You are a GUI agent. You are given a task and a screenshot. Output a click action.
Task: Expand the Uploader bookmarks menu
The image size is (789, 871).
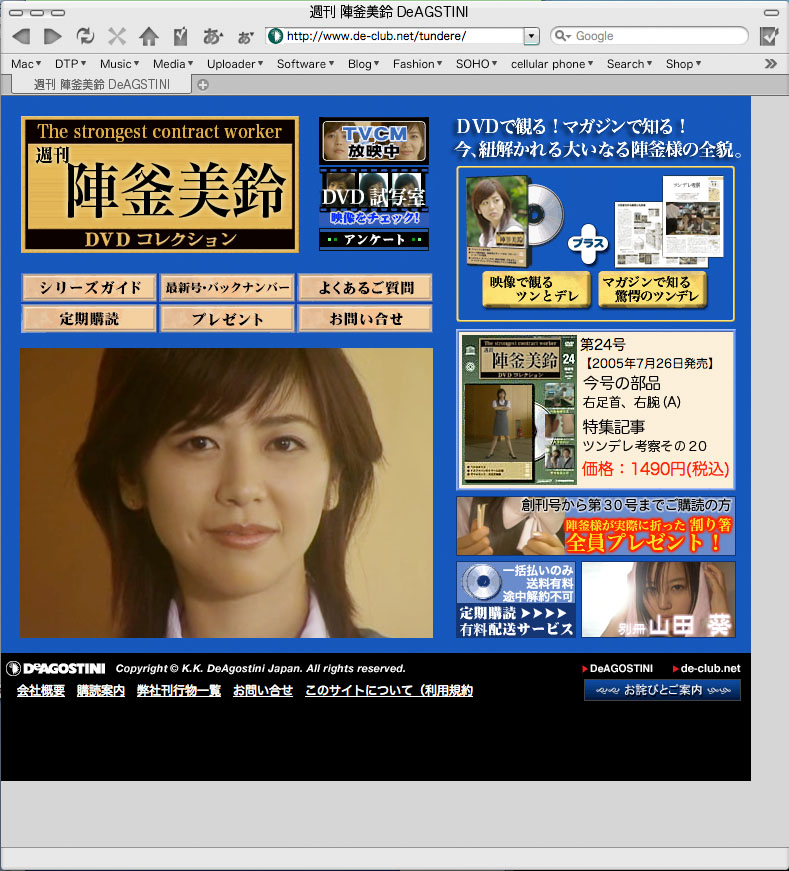pyautogui.click(x=235, y=64)
